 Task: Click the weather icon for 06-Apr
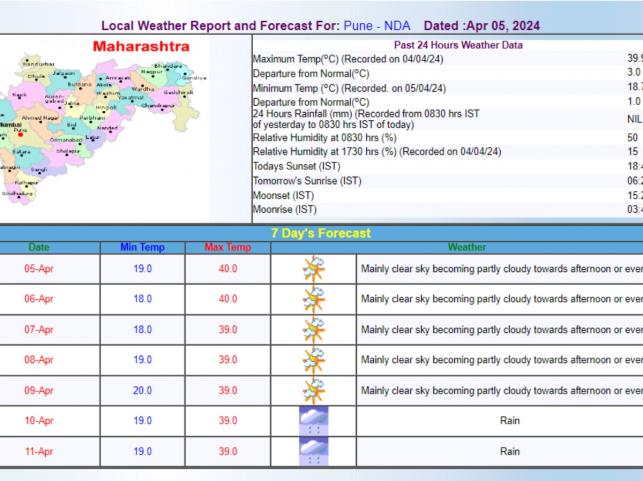coord(314,300)
